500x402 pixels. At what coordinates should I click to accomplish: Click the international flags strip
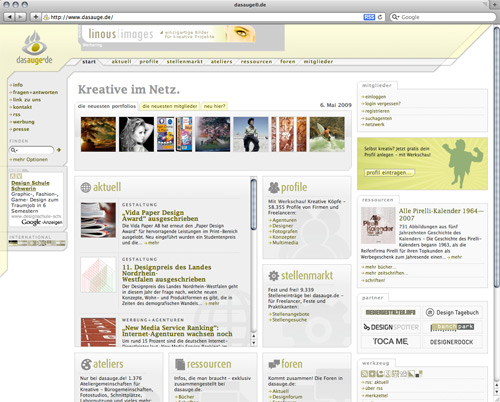click(37, 243)
